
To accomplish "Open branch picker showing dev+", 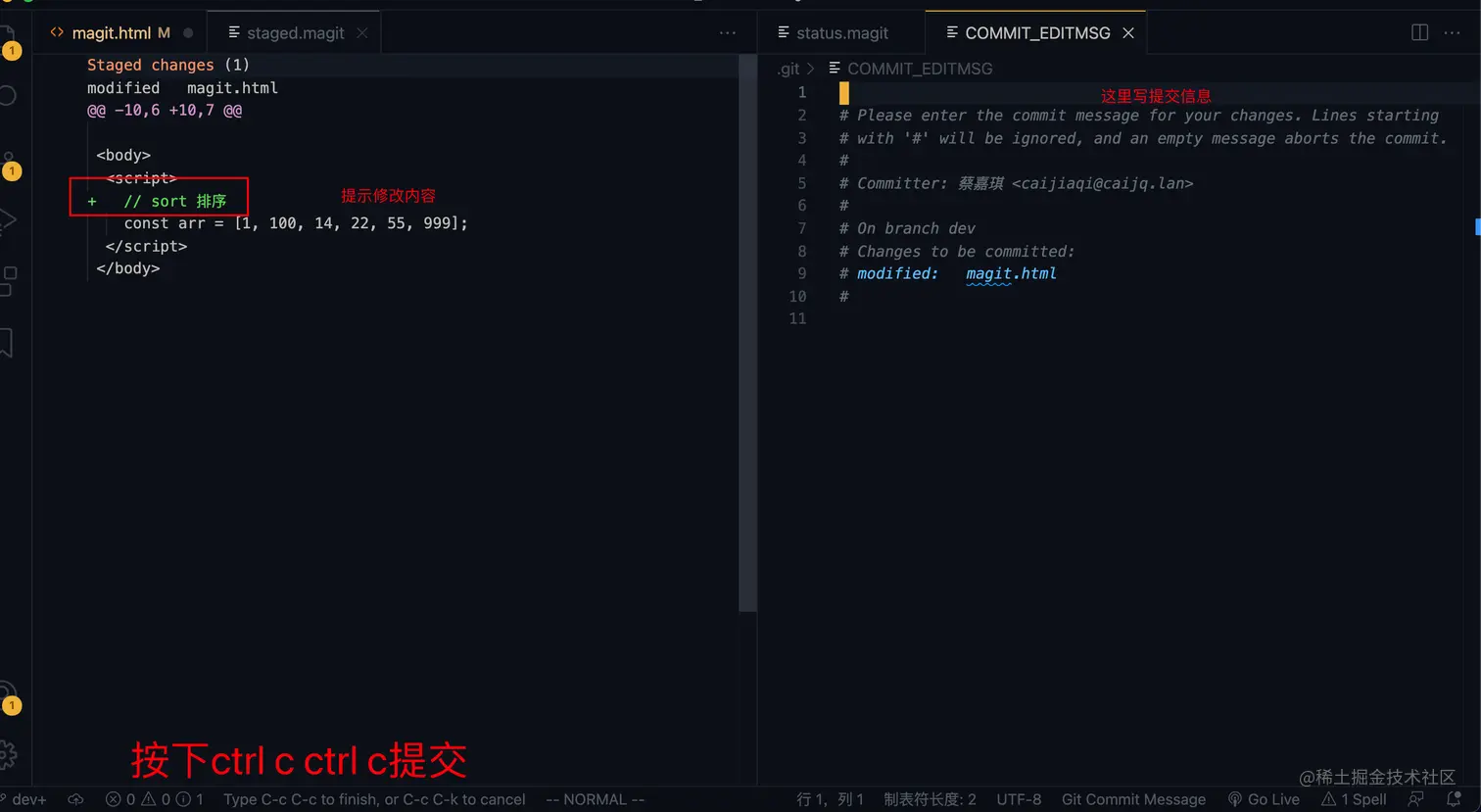I will click(x=24, y=799).
